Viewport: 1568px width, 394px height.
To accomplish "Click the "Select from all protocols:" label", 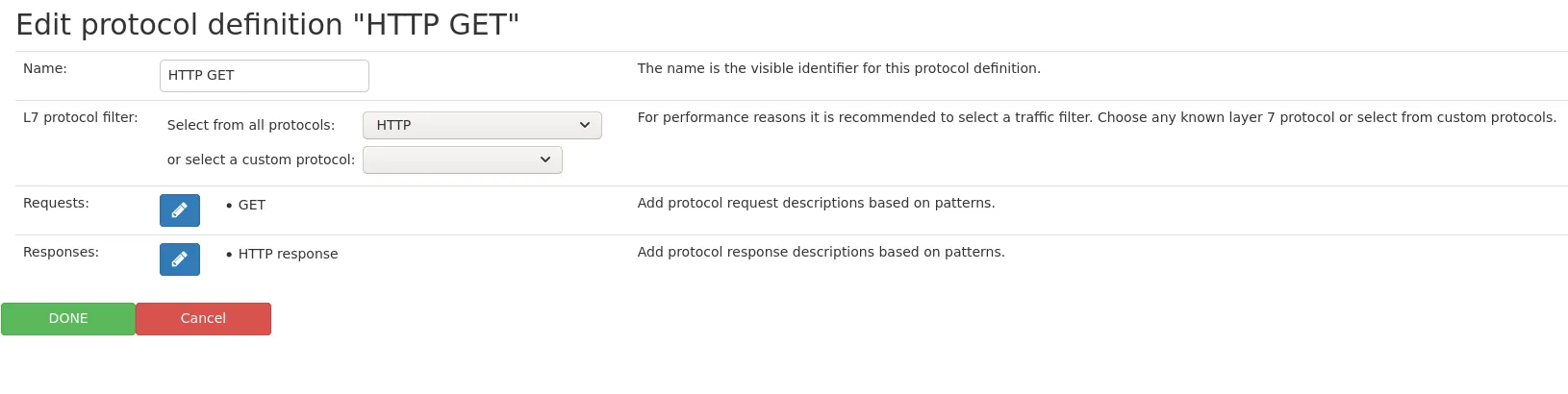I will point(251,126).
